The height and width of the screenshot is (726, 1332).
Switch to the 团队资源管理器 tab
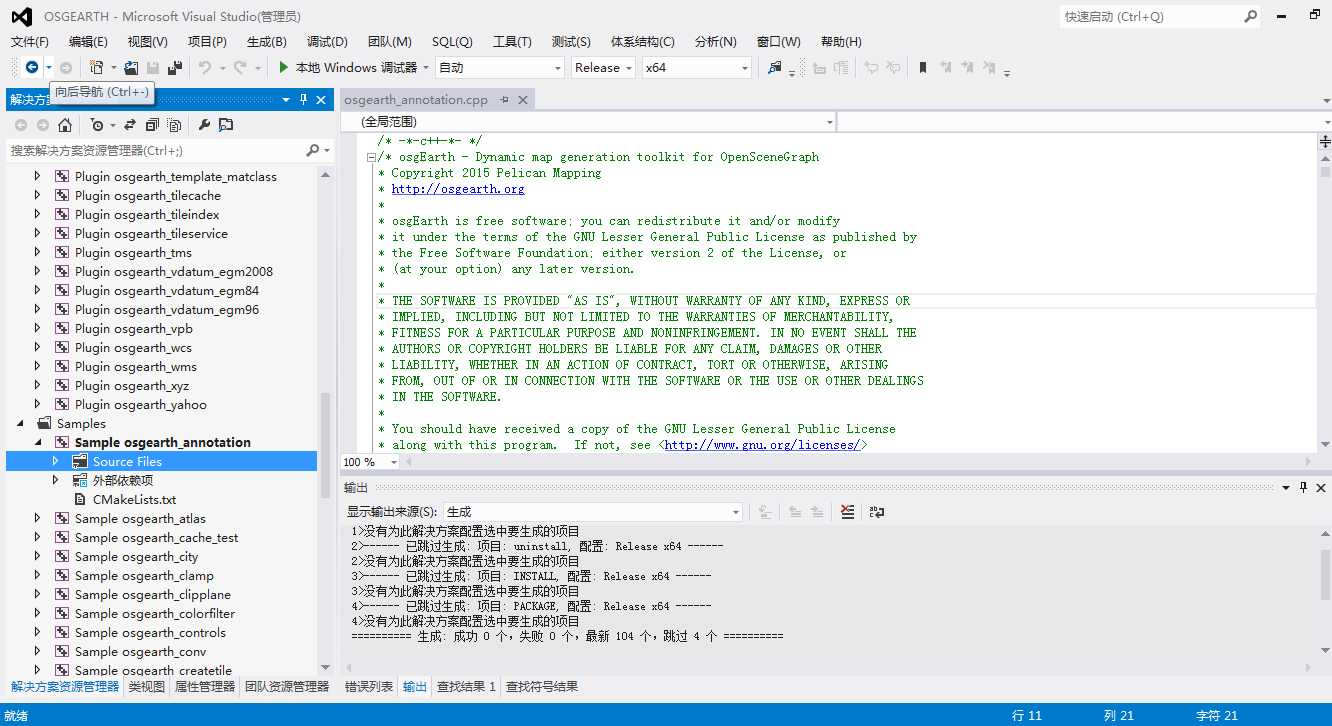(x=287, y=686)
